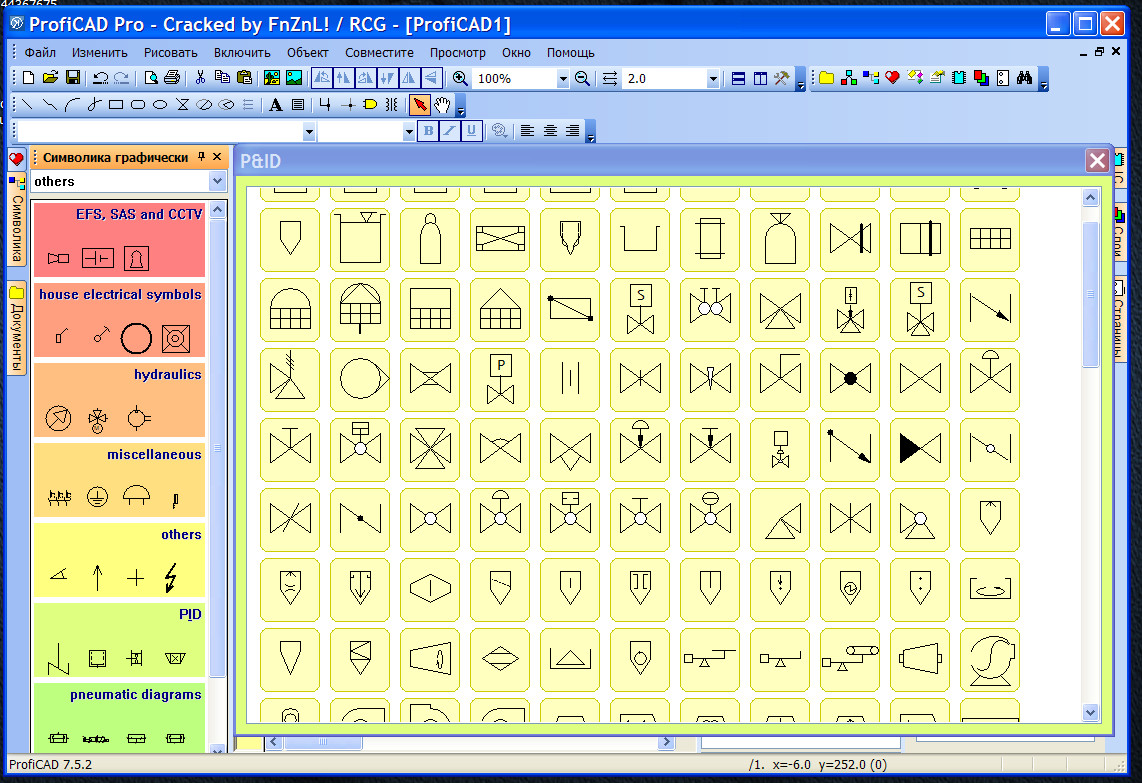1142x783 pixels.
Task: Open the pneumatic diagrams category
Action: coord(119,717)
